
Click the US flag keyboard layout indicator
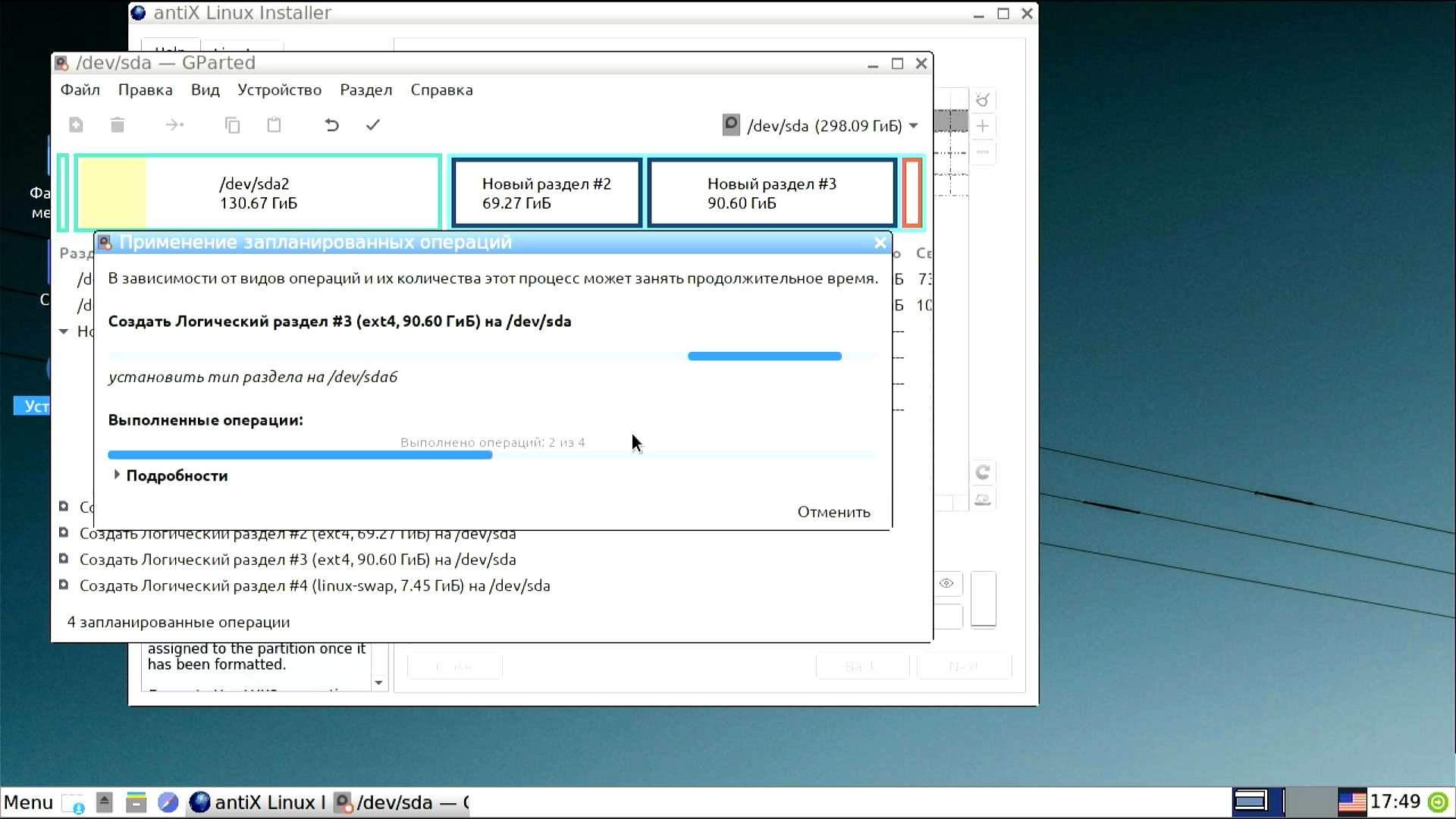coord(1352,802)
